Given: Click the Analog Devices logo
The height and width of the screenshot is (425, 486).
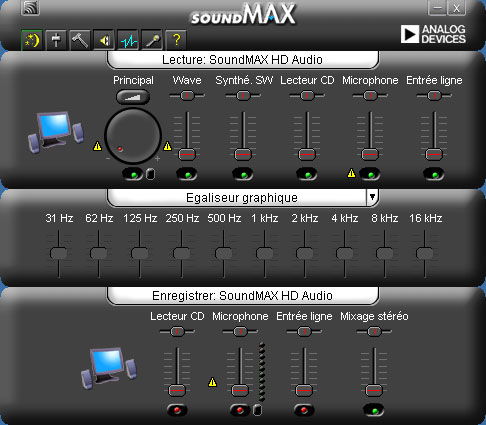Looking at the screenshot, I should (x=433, y=34).
